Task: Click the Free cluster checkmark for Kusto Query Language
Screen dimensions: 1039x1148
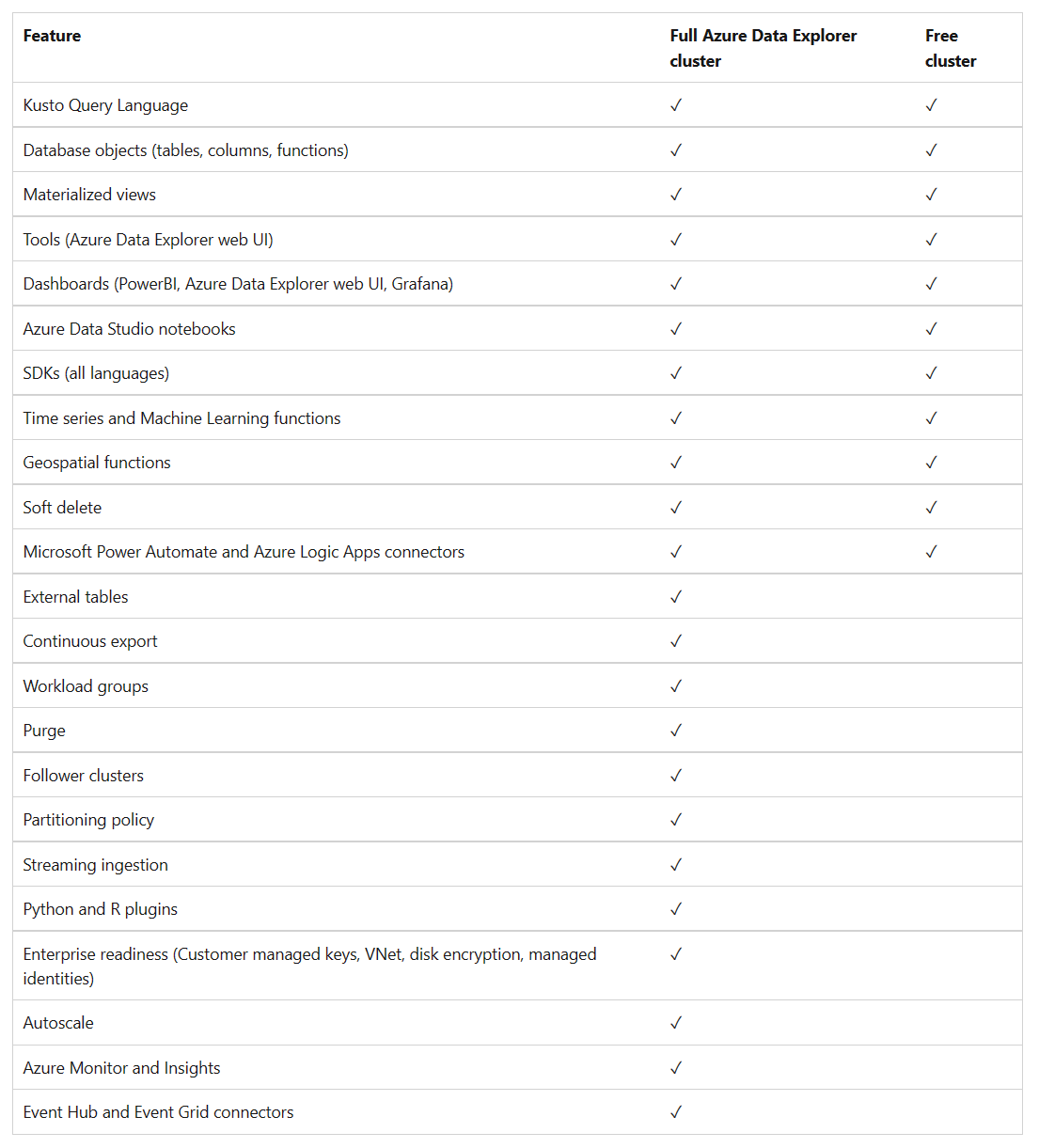Action: pos(931,105)
